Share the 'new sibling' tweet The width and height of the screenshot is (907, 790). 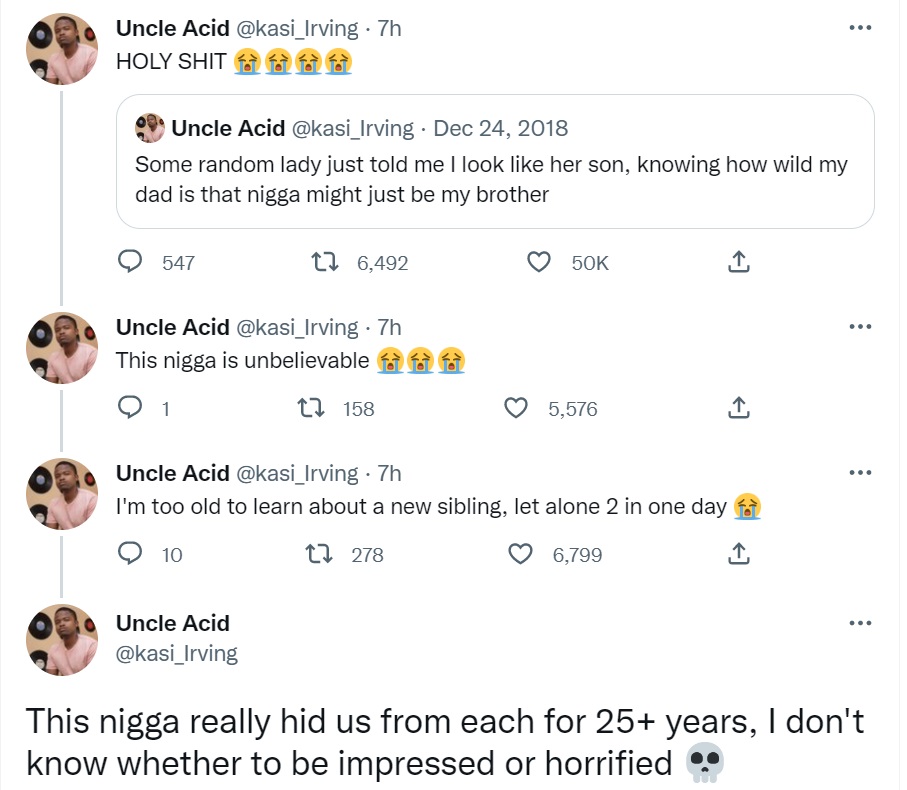point(737,554)
